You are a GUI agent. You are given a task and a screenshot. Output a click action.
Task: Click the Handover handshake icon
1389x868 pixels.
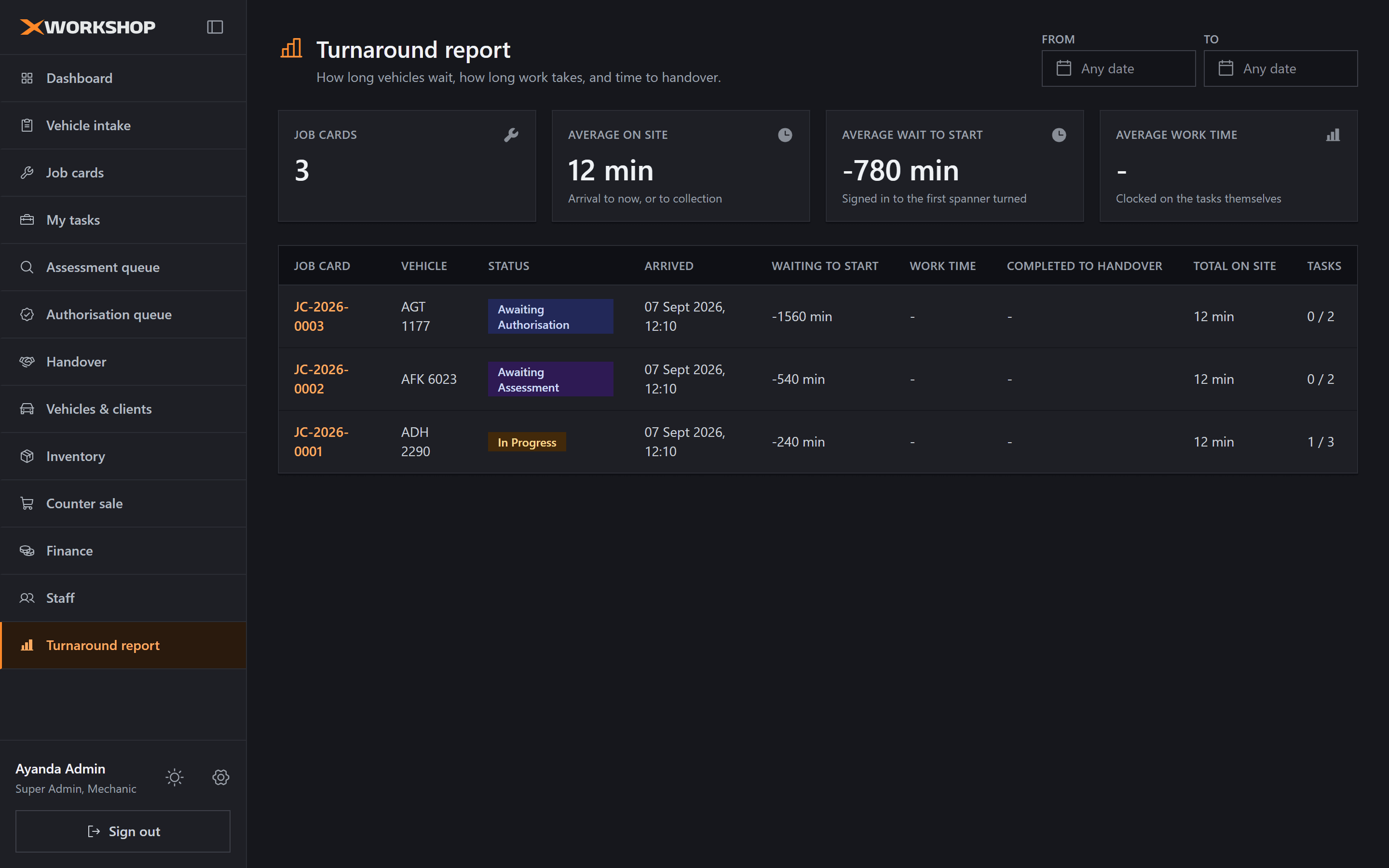coord(27,362)
